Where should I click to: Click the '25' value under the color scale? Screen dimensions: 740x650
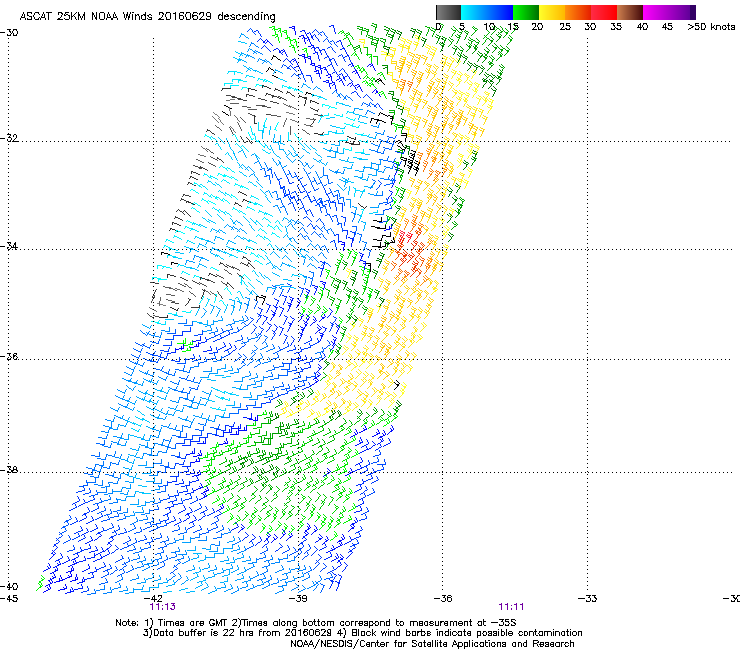(x=565, y=27)
